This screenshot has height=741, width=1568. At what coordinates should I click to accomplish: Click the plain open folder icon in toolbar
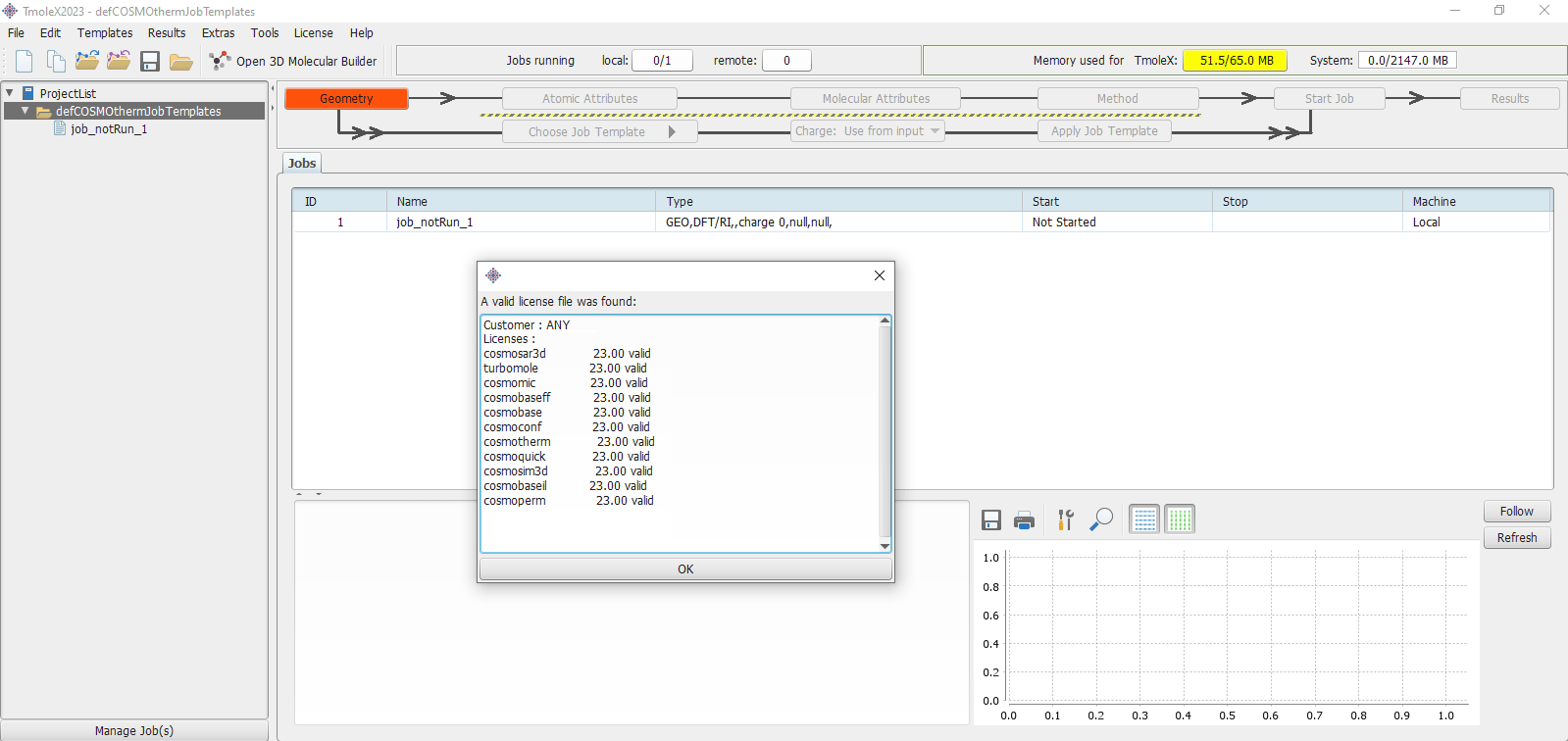coord(180,62)
